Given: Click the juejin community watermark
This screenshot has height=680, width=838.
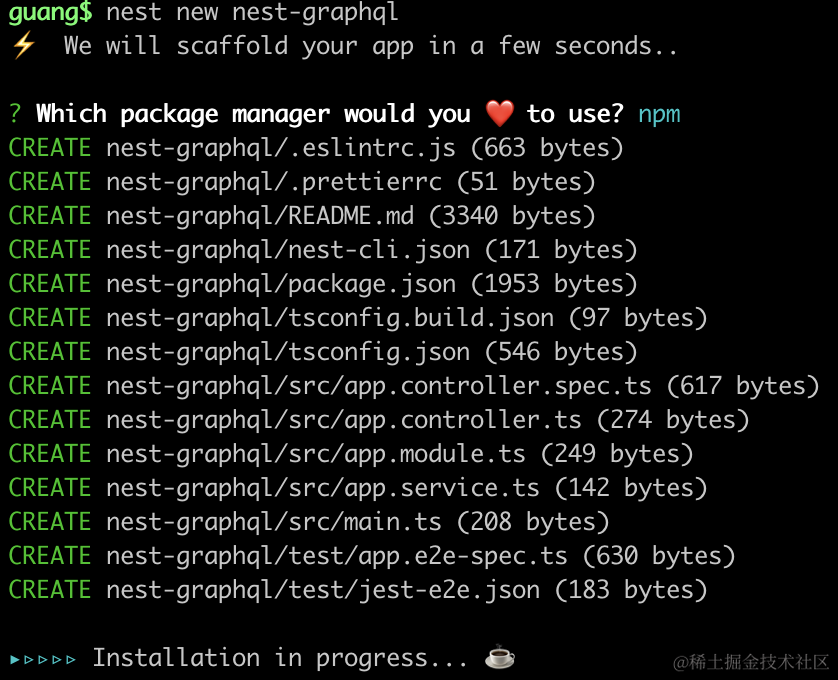Looking at the screenshot, I should (750, 662).
